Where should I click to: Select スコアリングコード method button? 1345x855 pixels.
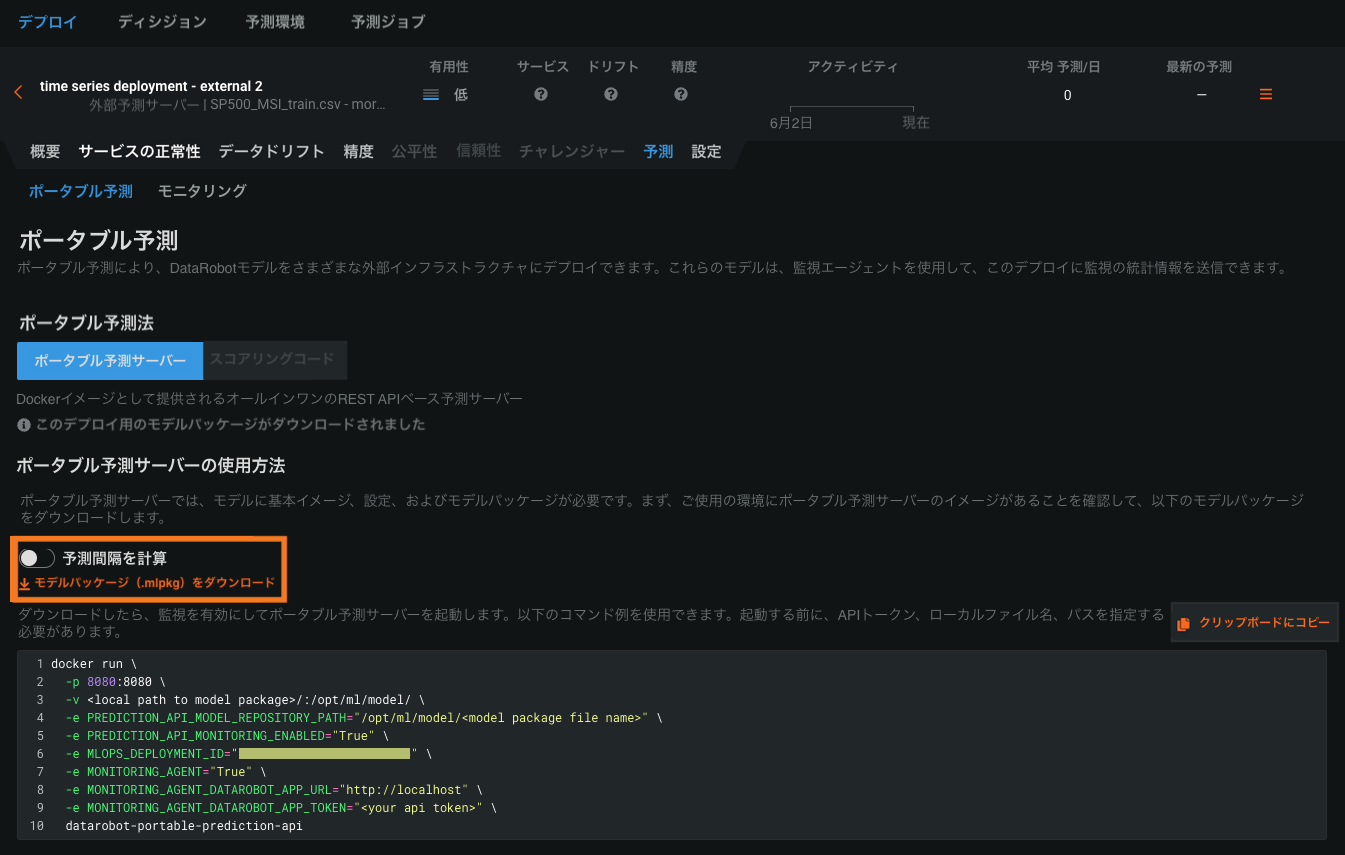click(x=272, y=359)
